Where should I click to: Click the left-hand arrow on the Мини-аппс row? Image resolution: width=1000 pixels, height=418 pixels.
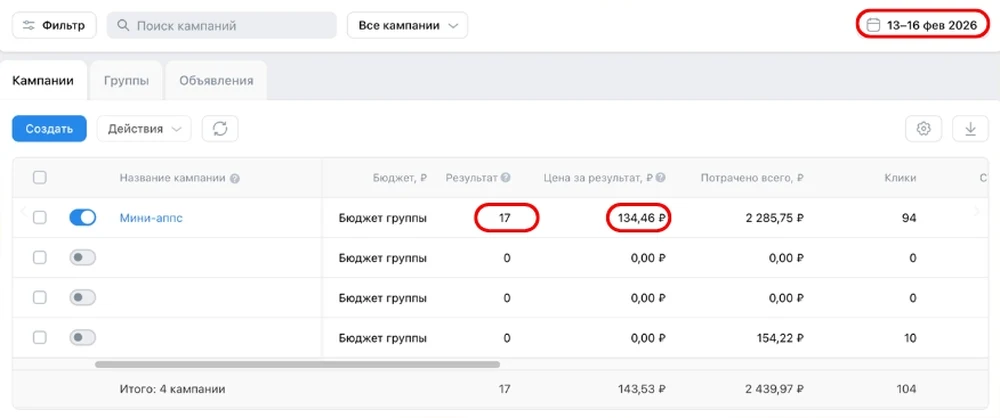tap(23, 212)
